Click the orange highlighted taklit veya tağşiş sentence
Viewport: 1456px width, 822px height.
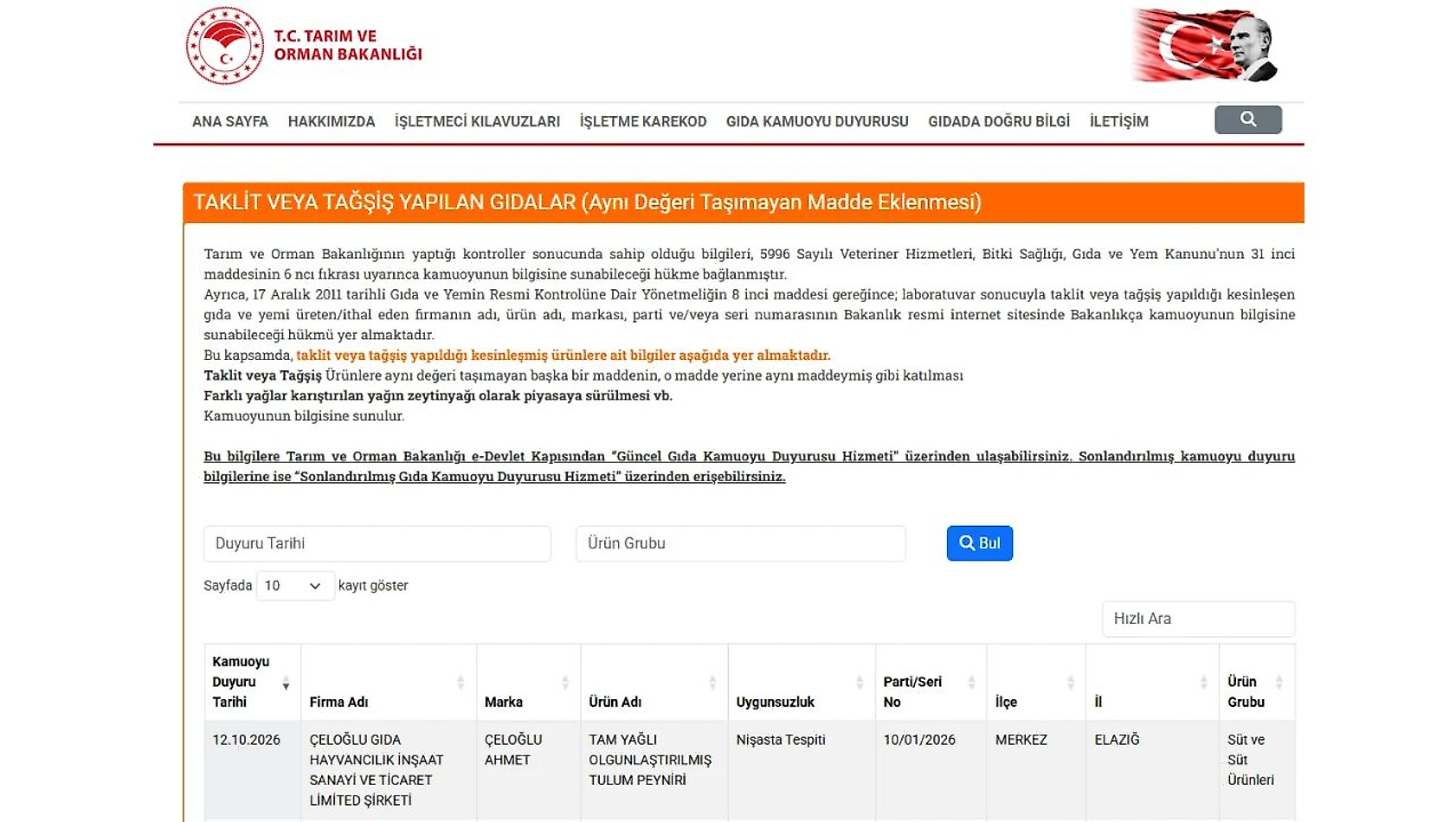click(564, 355)
